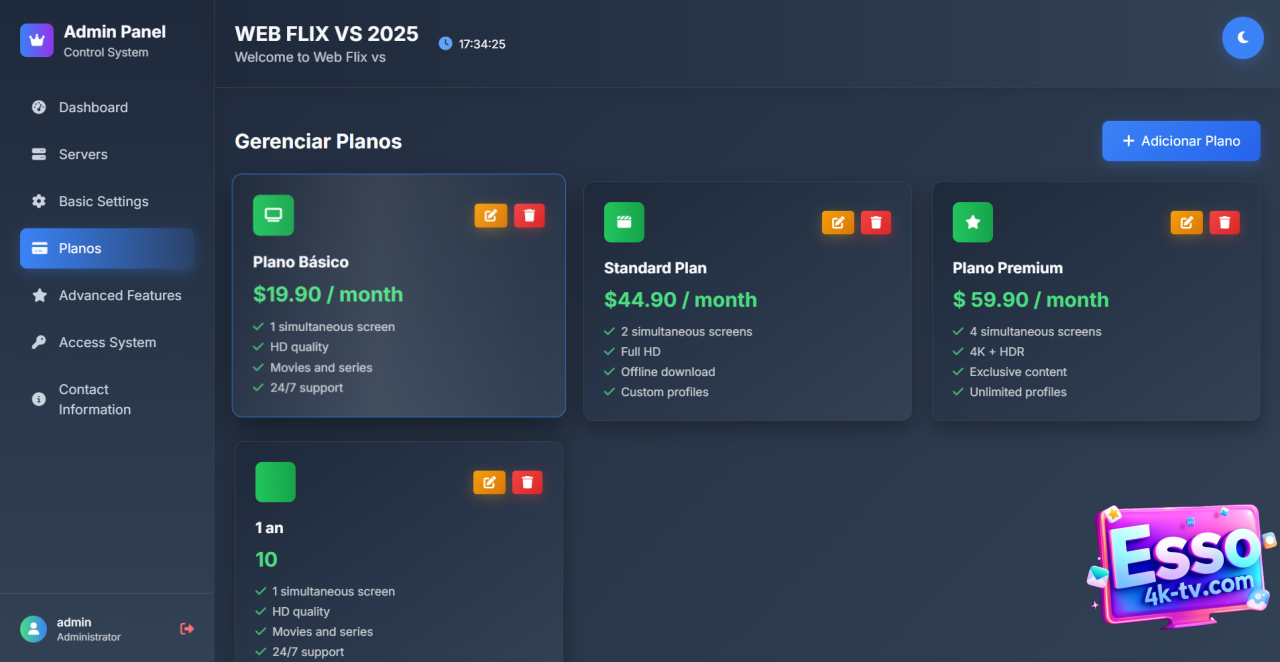1280x662 pixels.
Task: Click the admin user avatar
Action: (x=34, y=629)
